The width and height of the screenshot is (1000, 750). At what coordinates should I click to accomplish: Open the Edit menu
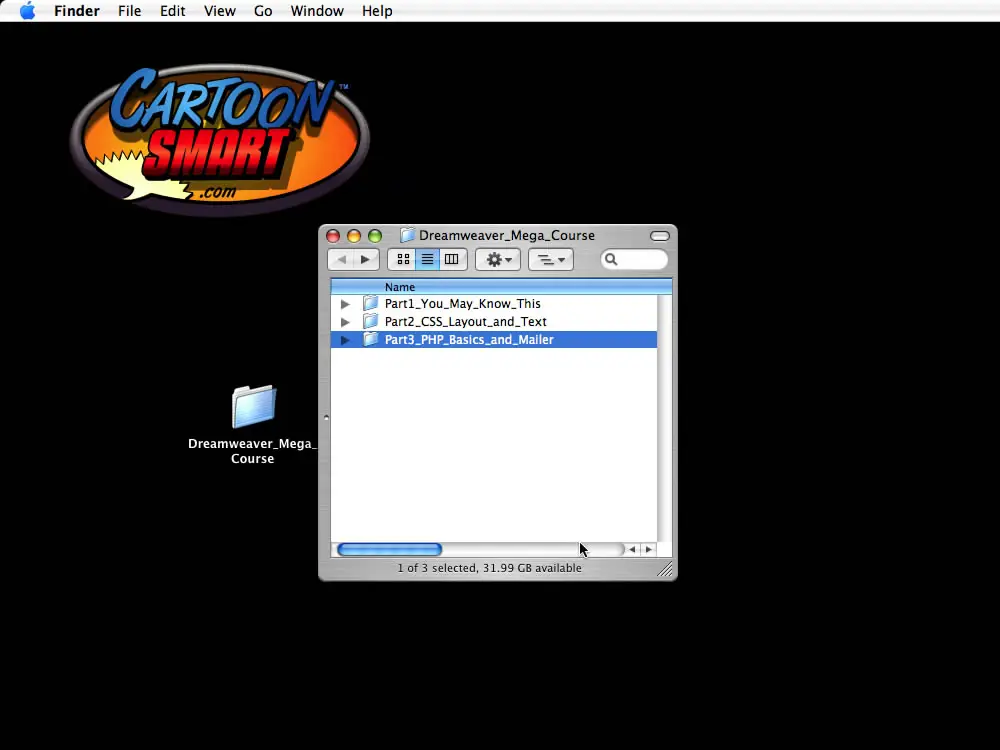[x=172, y=11]
